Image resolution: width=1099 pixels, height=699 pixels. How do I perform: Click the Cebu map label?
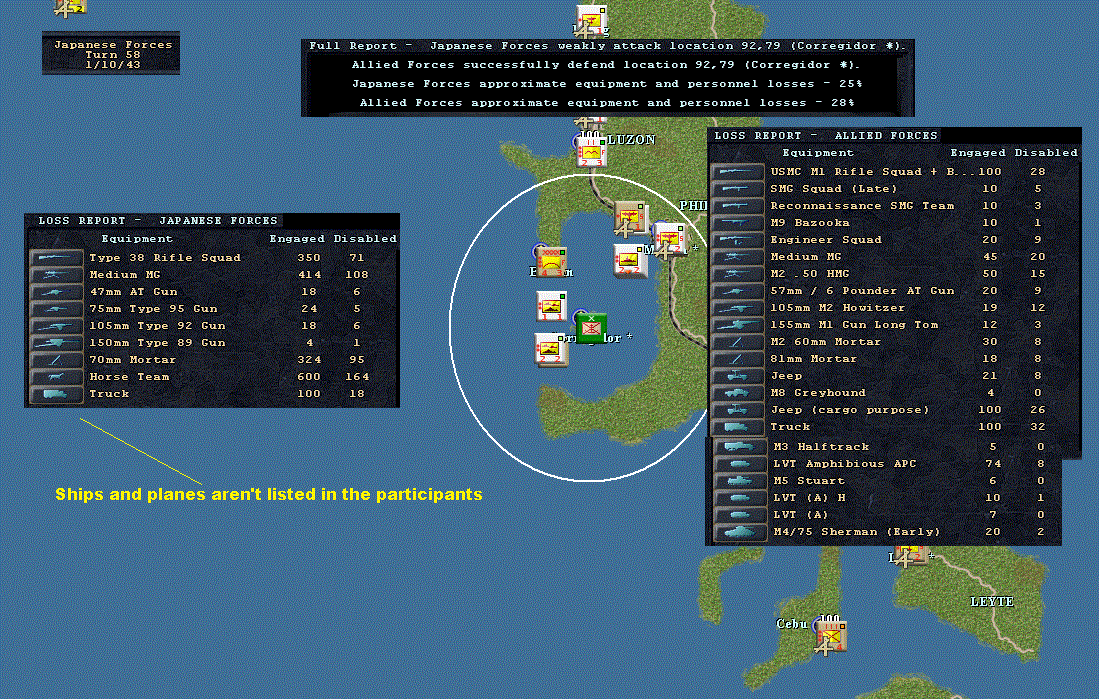click(x=792, y=623)
